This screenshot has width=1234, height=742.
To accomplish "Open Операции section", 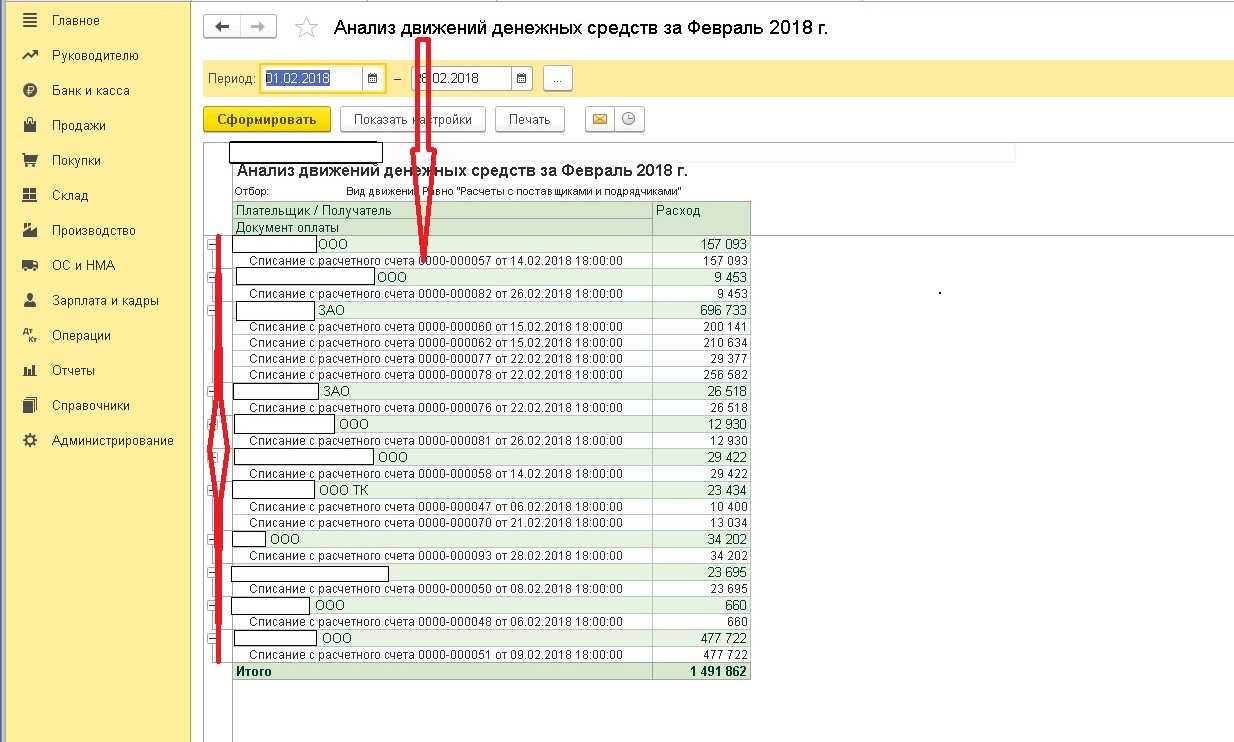I will [82, 335].
